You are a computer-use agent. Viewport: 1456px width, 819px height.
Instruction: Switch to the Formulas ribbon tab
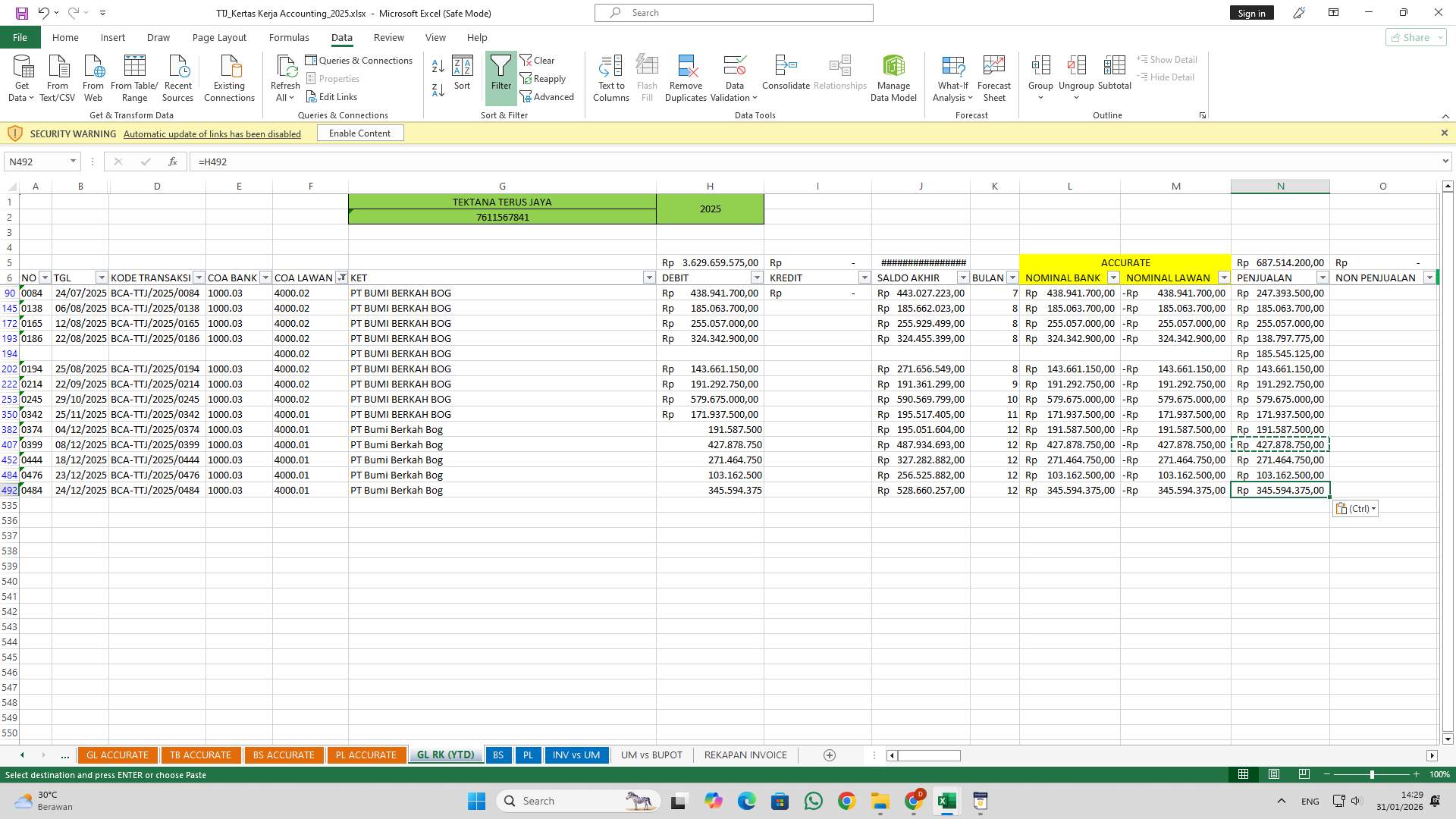click(x=289, y=37)
